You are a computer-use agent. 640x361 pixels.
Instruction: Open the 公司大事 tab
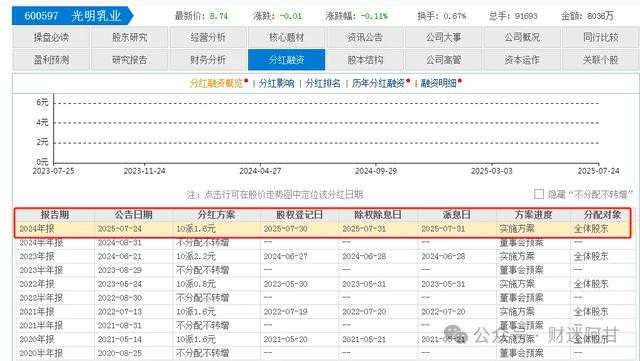pos(443,38)
